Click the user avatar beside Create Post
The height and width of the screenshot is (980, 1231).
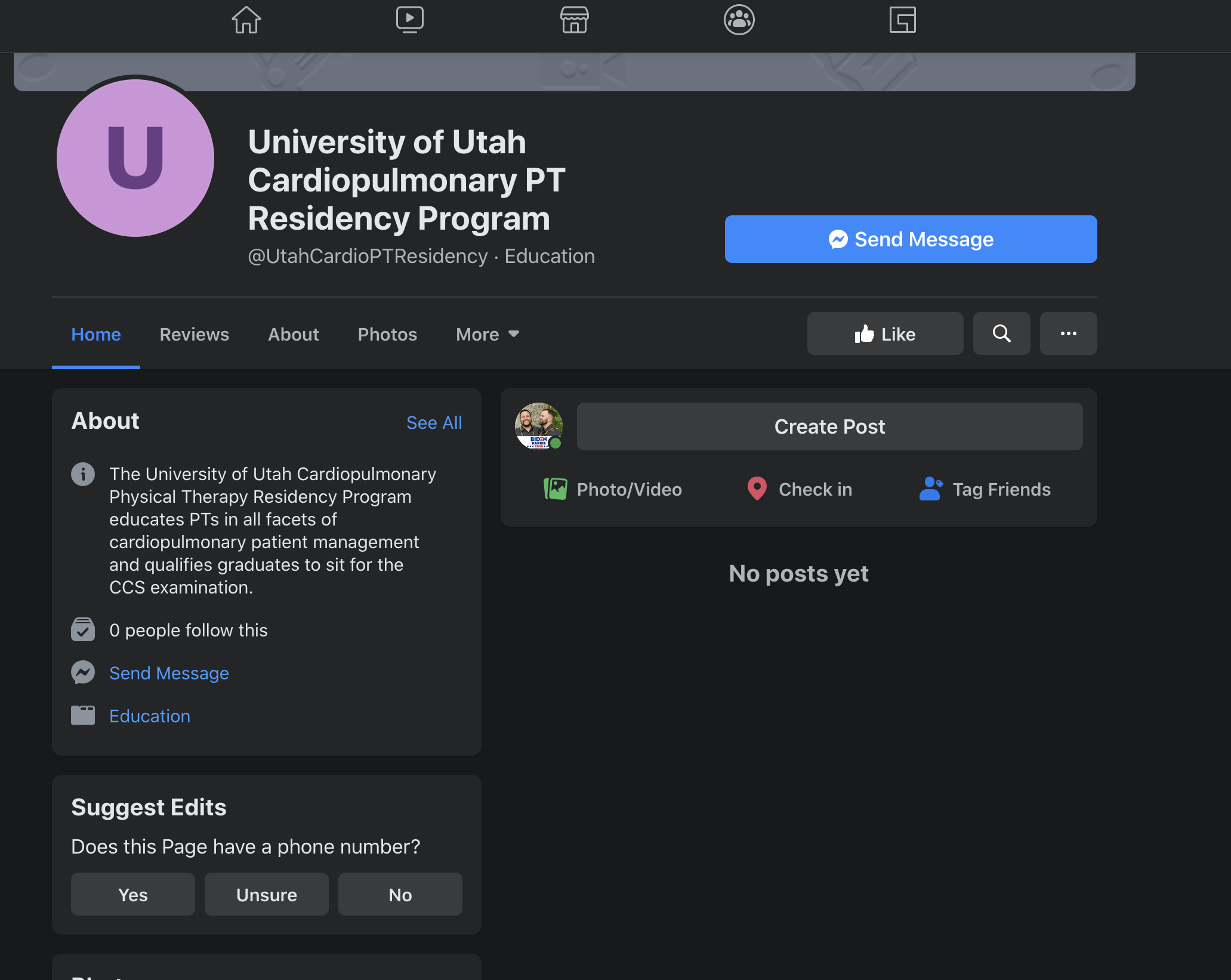pyautogui.click(x=539, y=426)
